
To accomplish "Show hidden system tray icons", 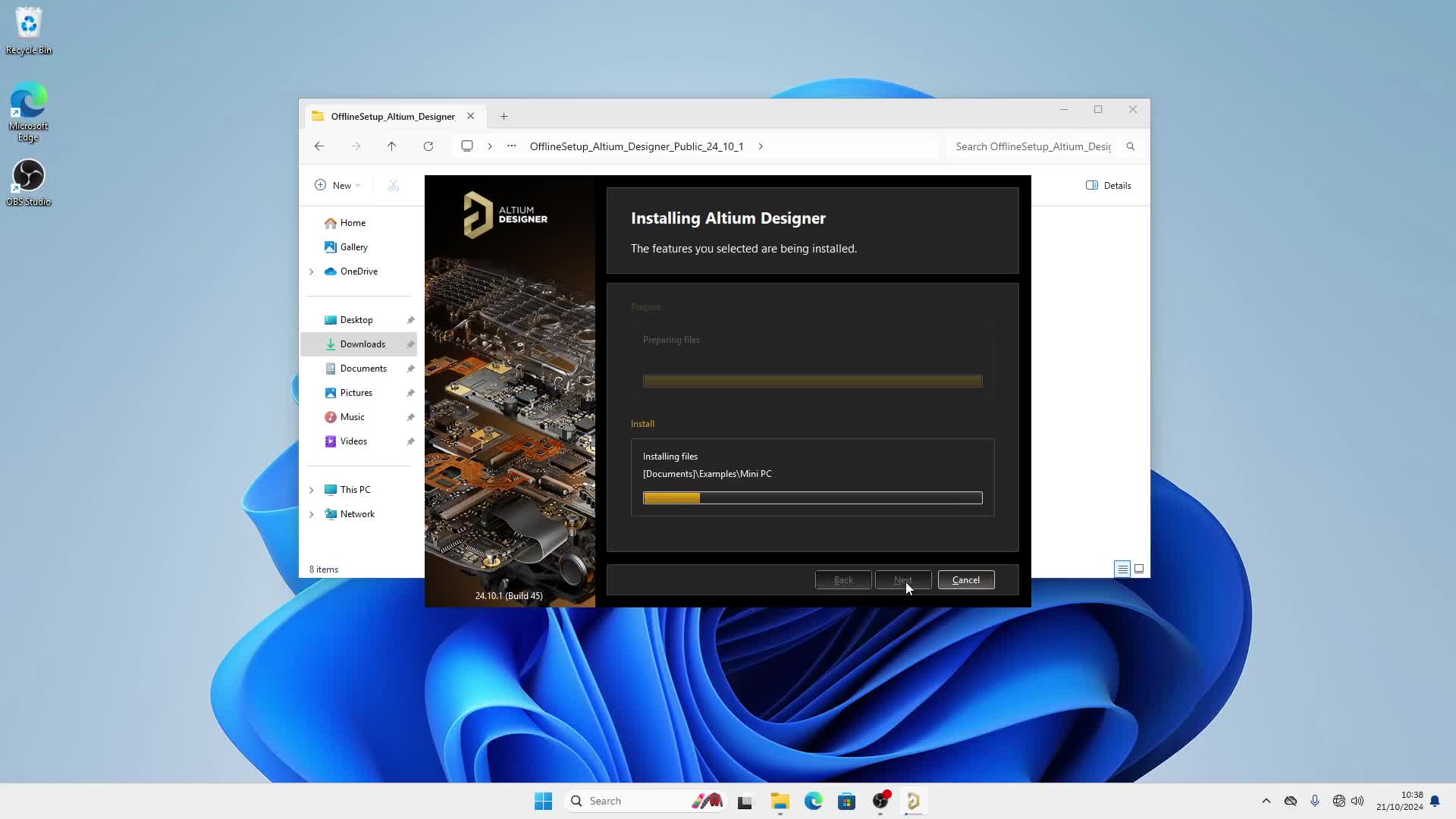I will pos(1266,801).
